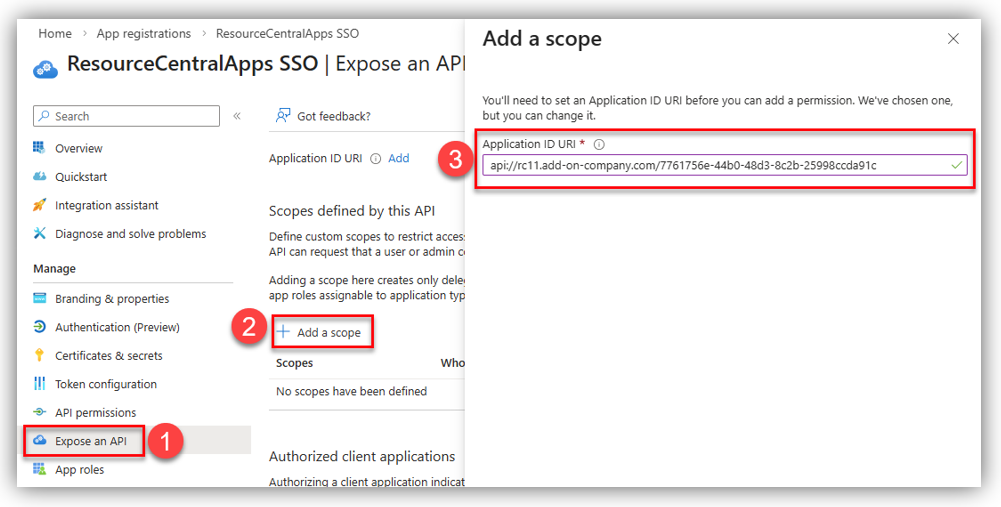The height and width of the screenshot is (507, 1001).
Task: Open ResourceCentralApps SSO breadcrumb
Action: [287, 34]
